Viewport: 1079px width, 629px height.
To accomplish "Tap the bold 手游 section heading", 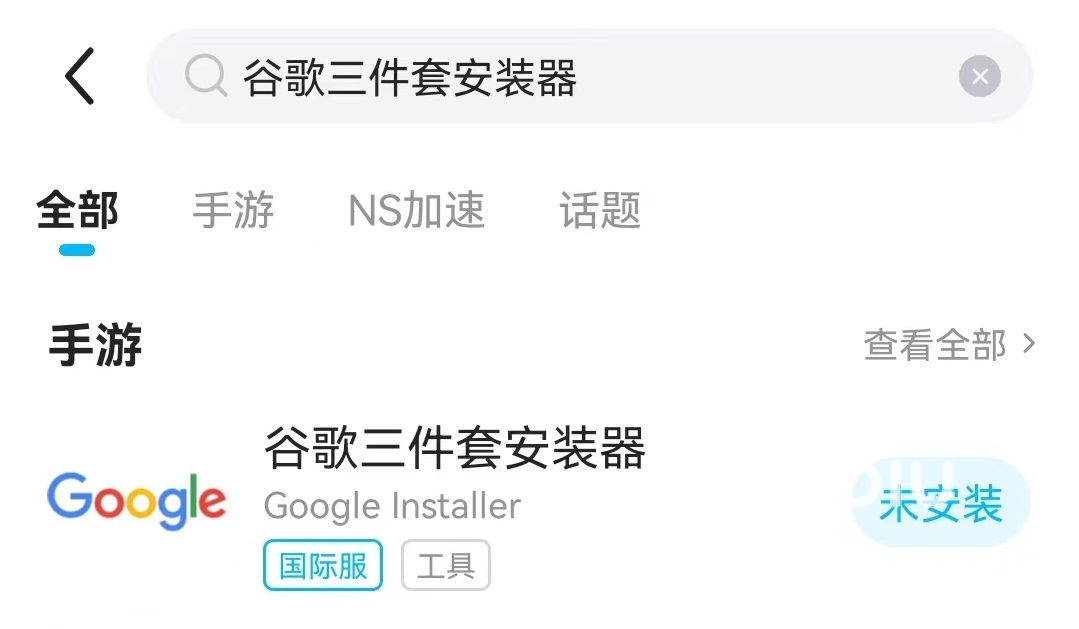I will coord(96,346).
